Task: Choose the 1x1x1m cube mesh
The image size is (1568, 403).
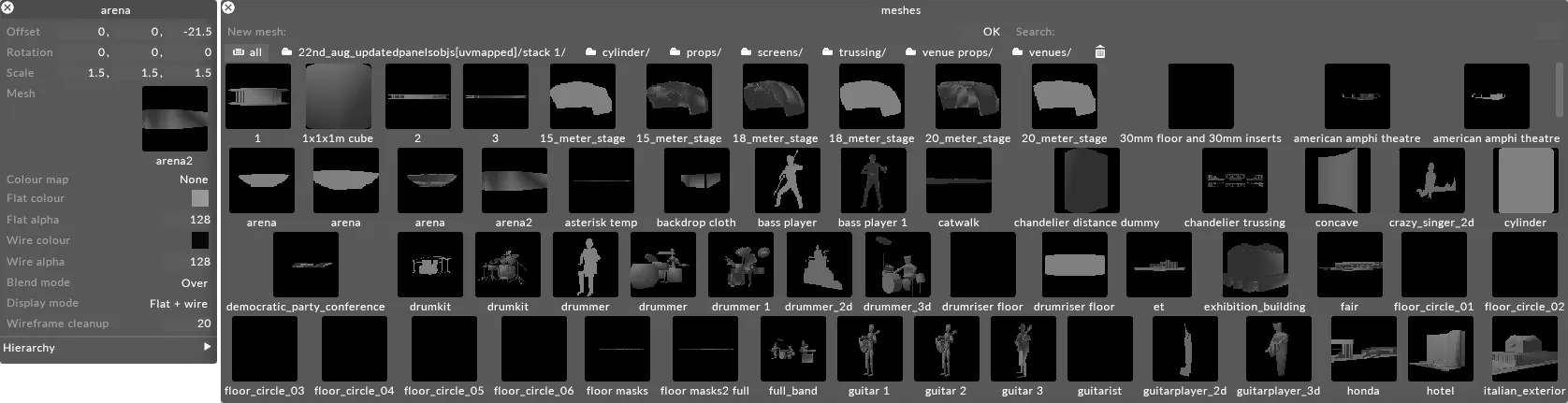Action: [338, 96]
